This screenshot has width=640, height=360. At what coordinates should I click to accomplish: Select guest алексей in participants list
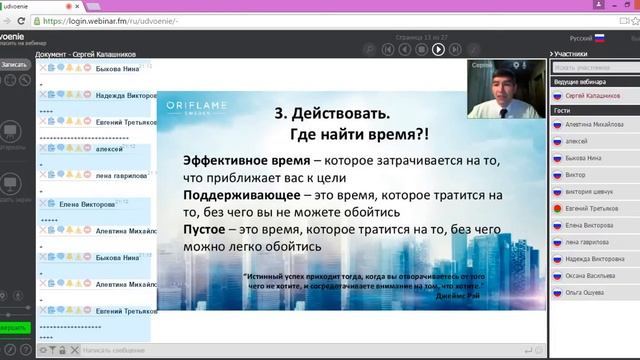pyautogui.click(x=595, y=141)
